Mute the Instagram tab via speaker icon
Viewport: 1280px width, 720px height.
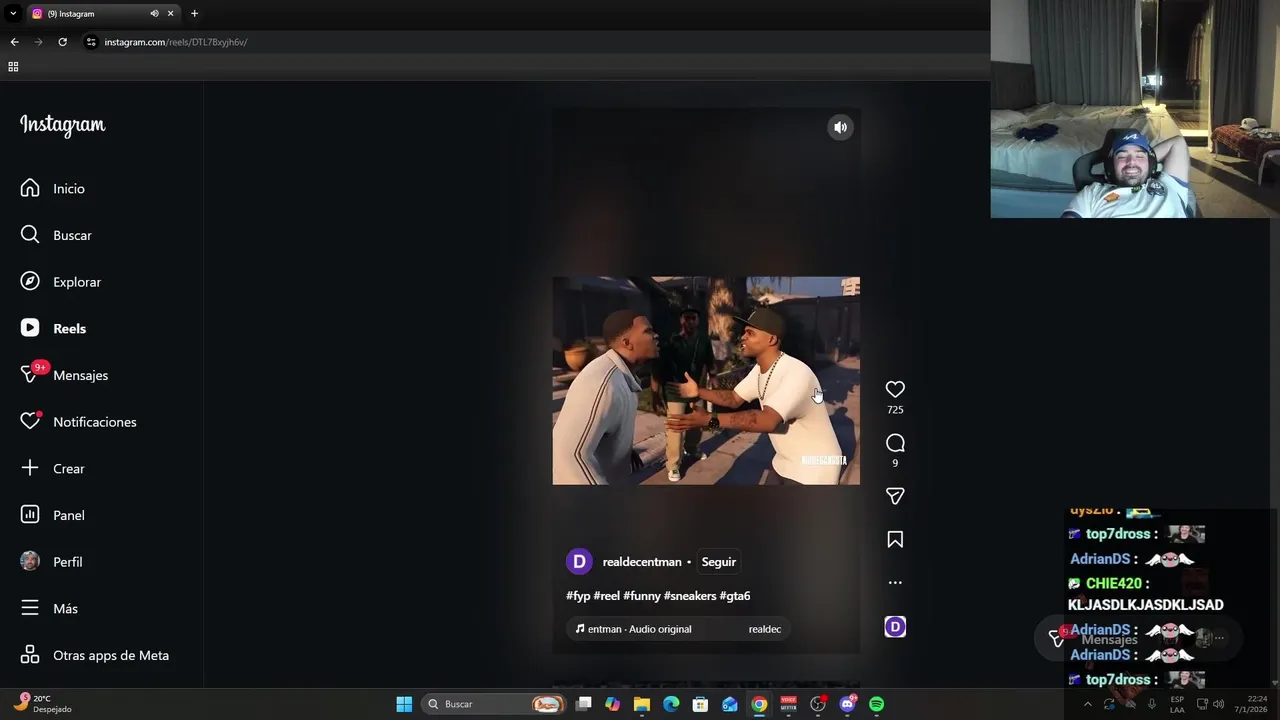click(154, 14)
